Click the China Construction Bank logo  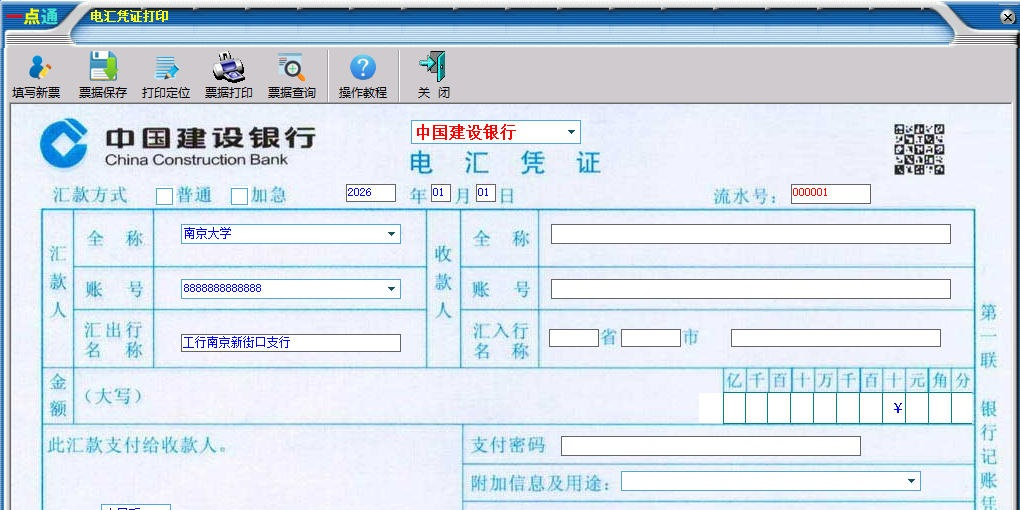(178, 144)
